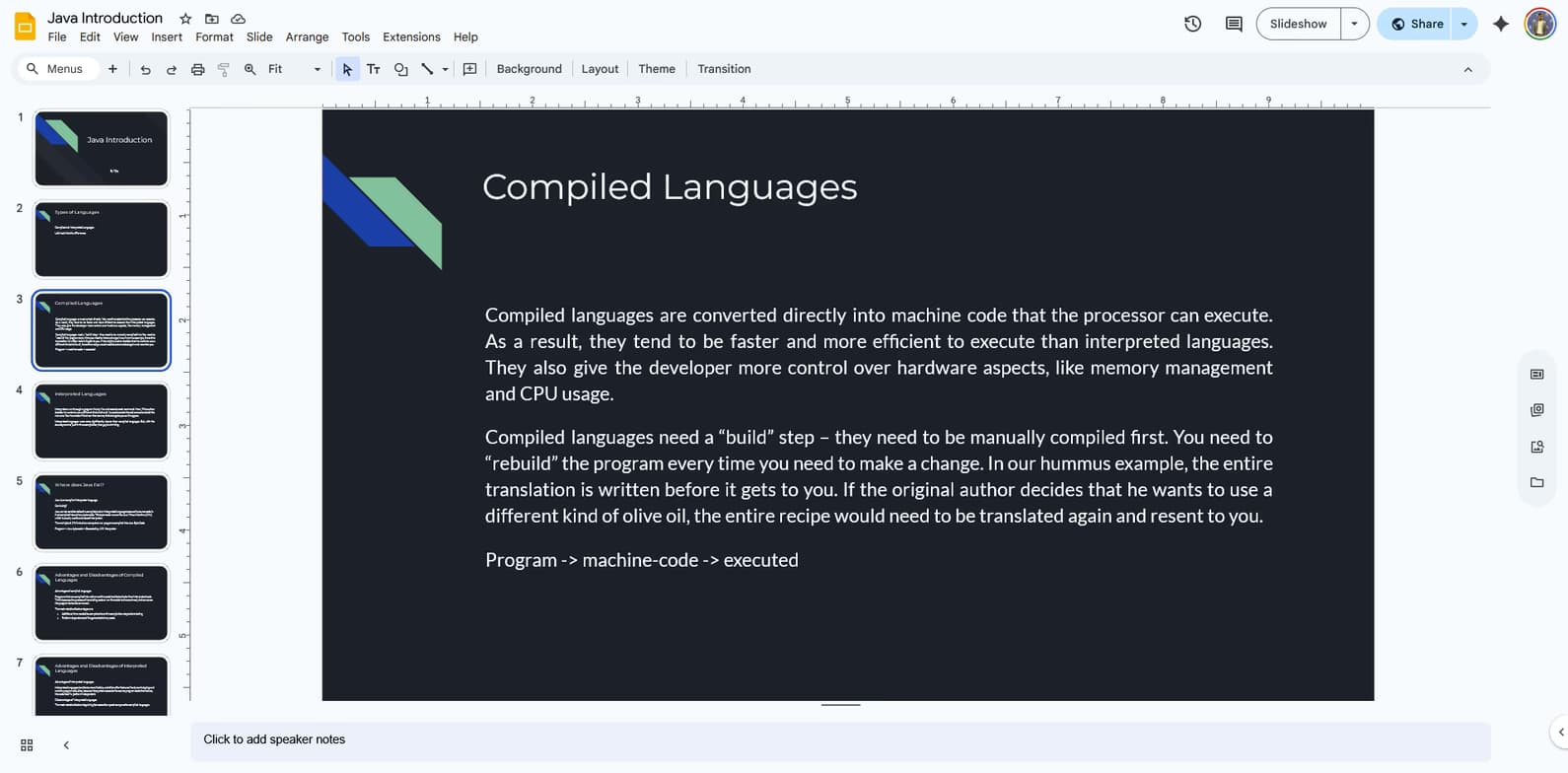Open the shape insert tool

pos(400,69)
